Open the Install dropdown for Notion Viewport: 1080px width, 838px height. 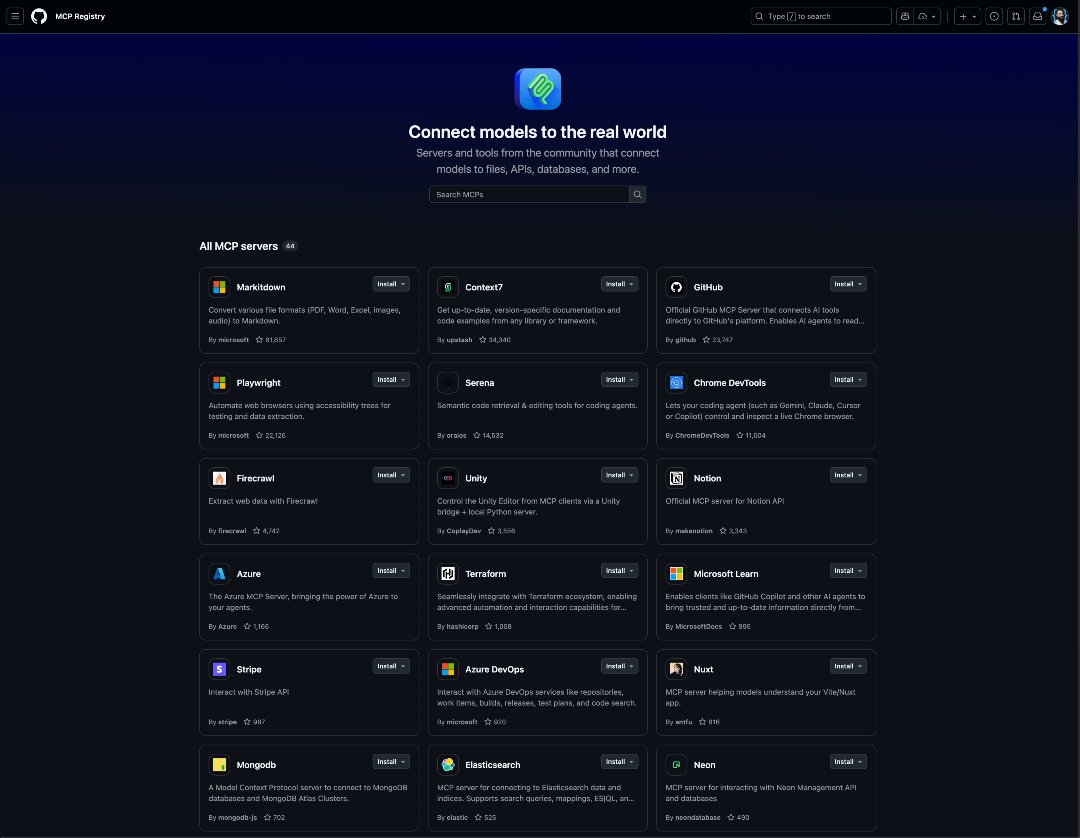pyautogui.click(x=848, y=475)
